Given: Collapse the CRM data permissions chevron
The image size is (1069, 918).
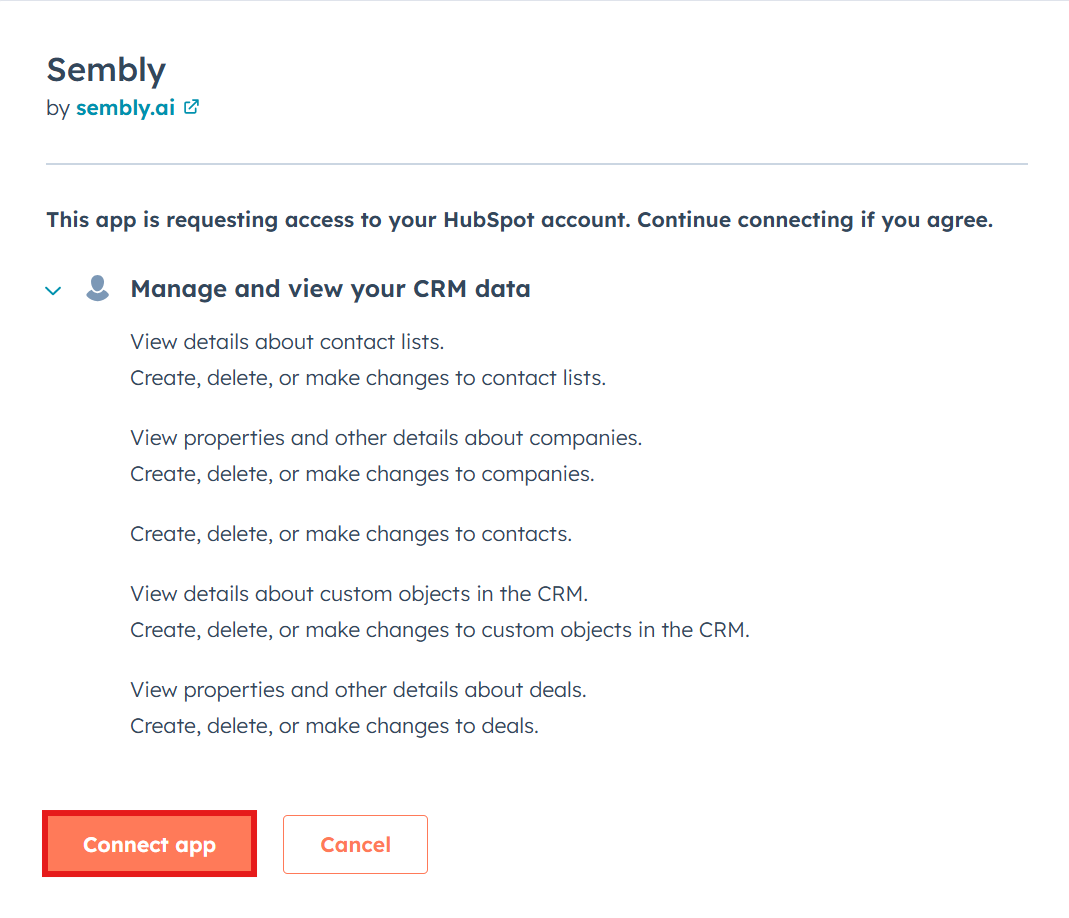Looking at the screenshot, I should coord(53,291).
